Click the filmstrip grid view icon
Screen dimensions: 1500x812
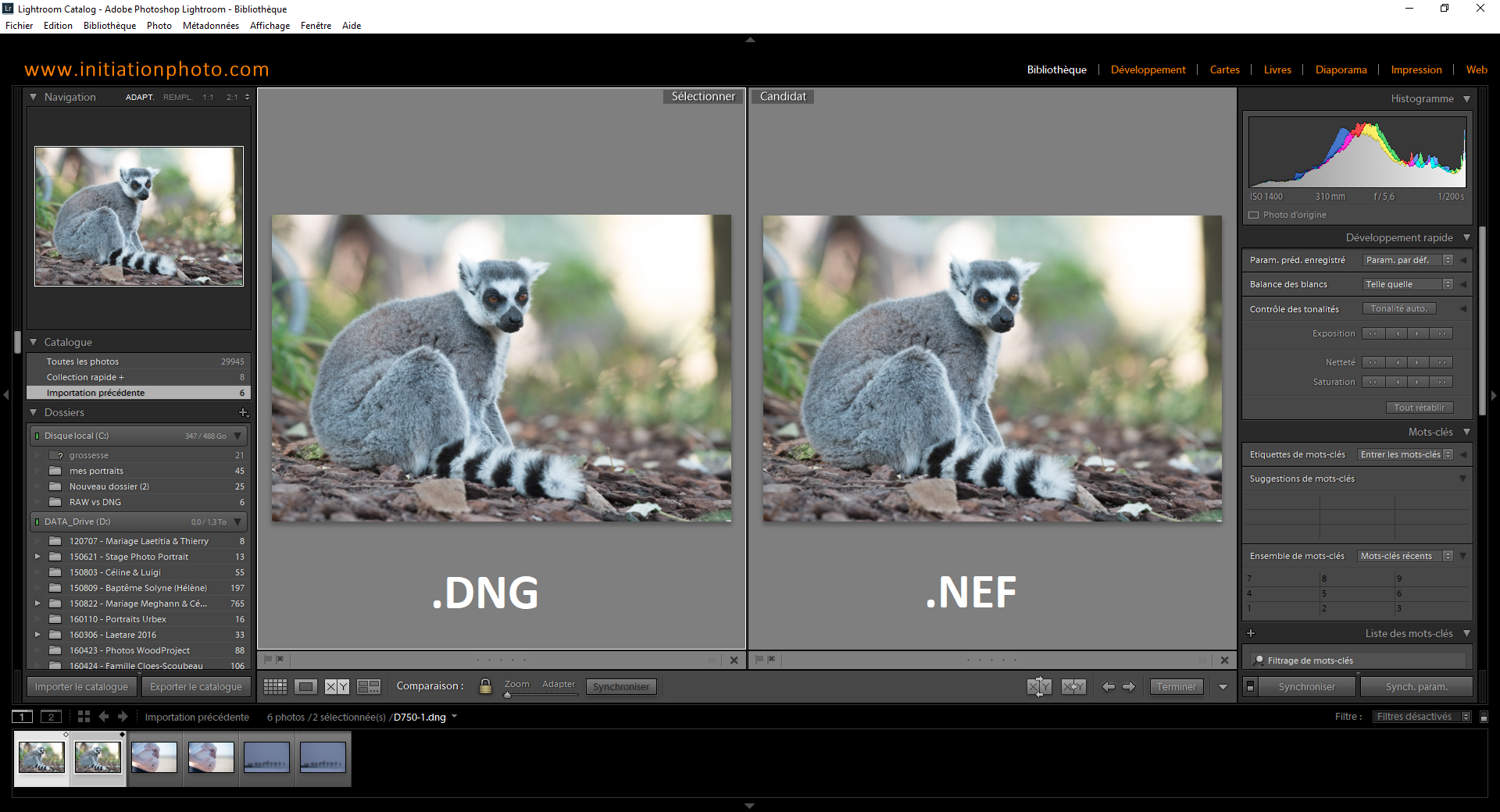point(84,717)
